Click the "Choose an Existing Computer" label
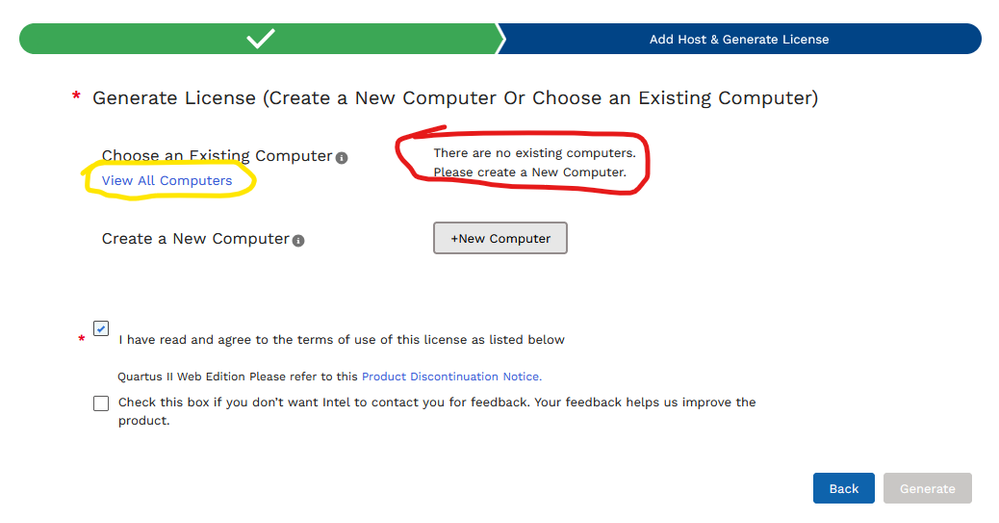 point(217,156)
